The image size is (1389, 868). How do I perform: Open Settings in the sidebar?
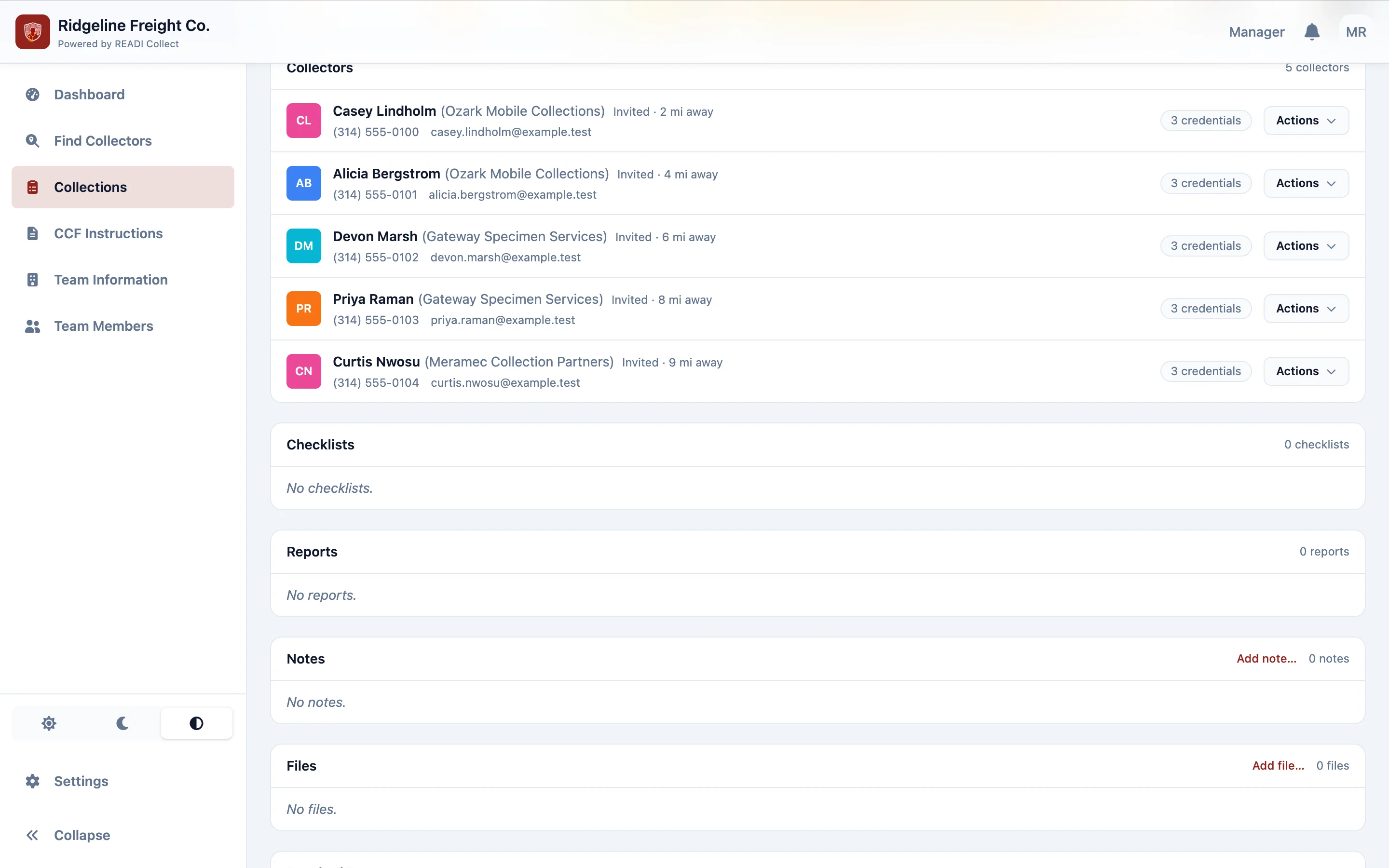pos(123,781)
